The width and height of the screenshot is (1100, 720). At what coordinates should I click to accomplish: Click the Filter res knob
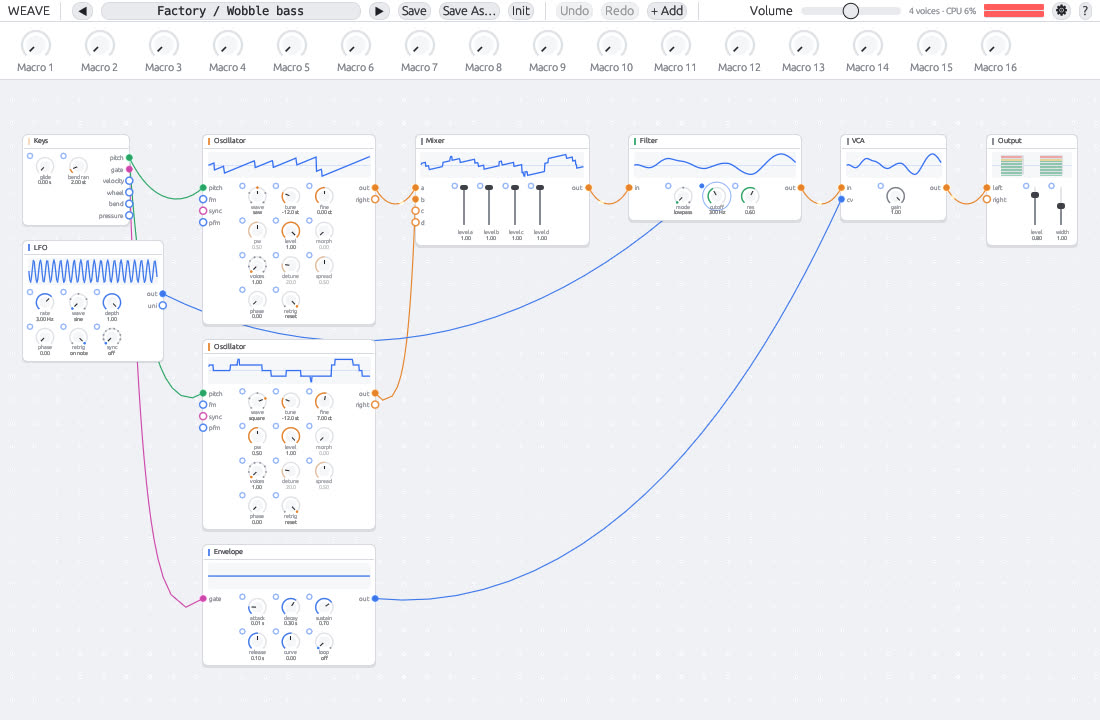(x=750, y=196)
